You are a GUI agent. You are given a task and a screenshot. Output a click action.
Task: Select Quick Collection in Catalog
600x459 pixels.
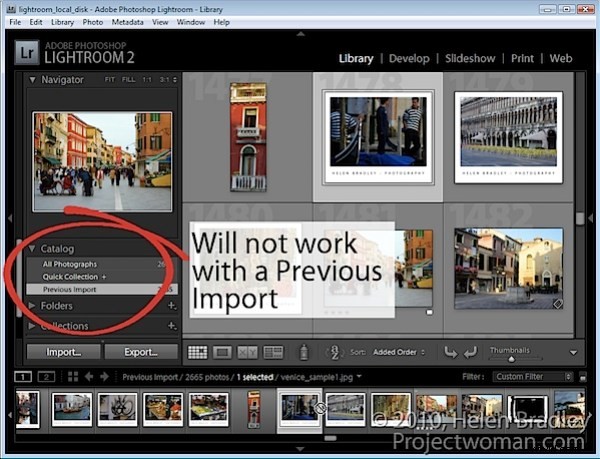pos(102,277)
